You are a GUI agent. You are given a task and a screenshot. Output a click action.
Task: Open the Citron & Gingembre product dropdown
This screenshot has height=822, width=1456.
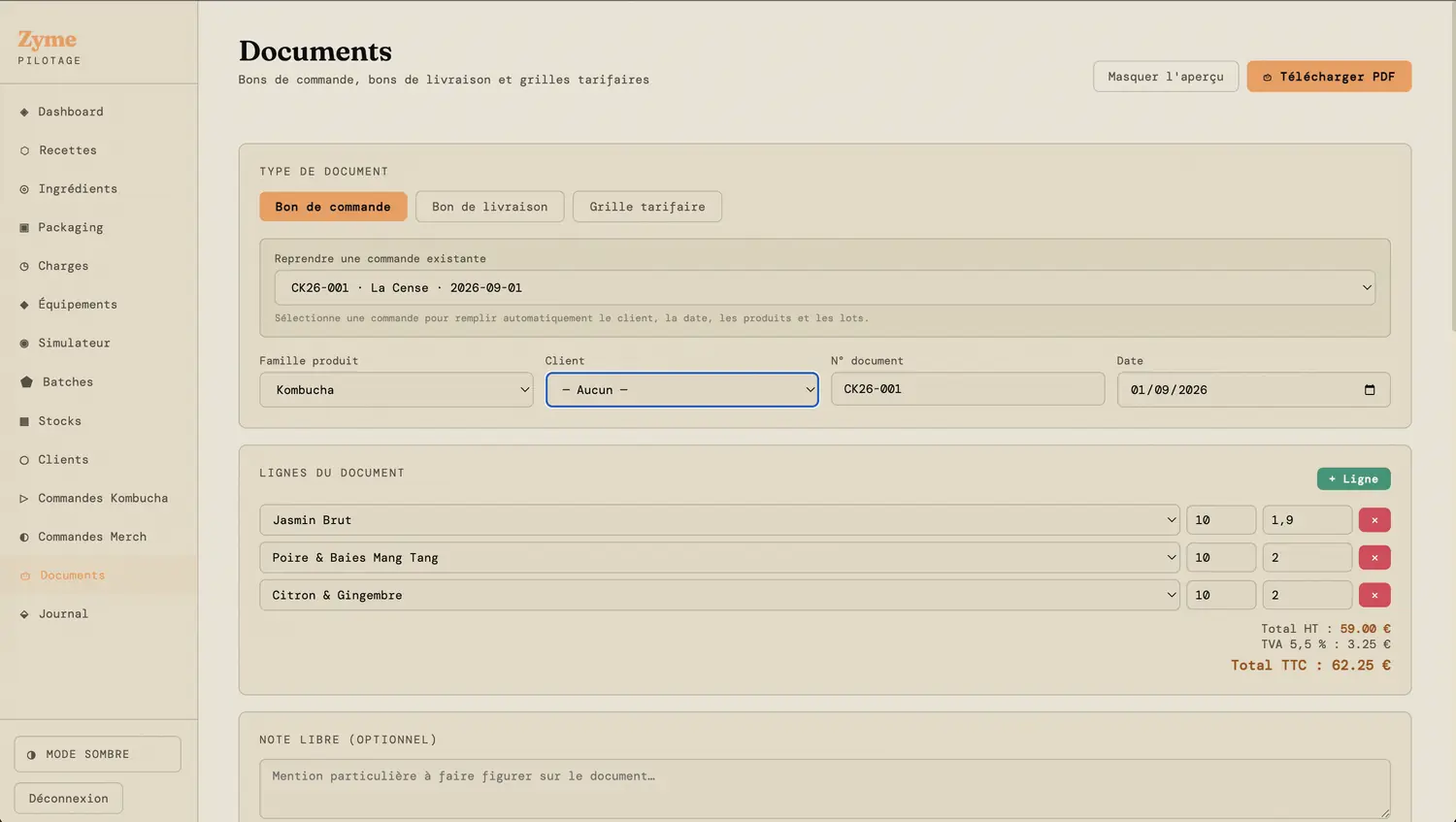[719, 595]
